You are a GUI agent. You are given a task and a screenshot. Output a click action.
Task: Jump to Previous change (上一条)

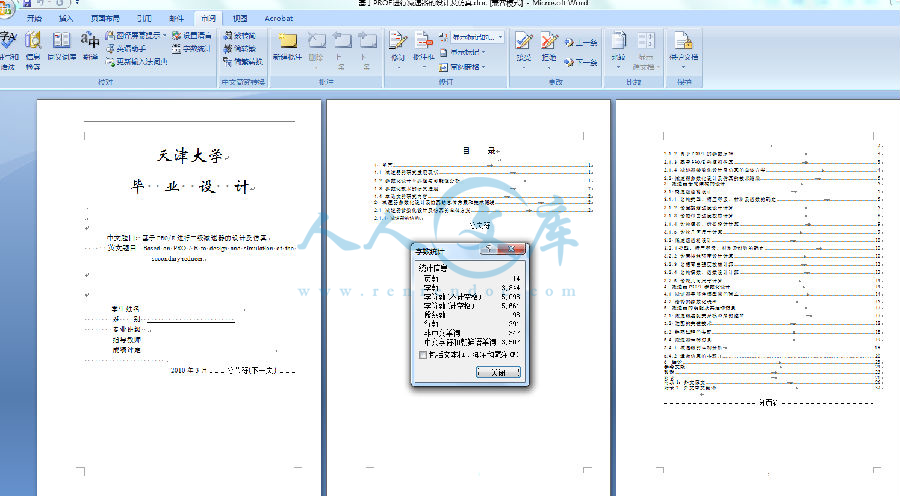click(580, 42)
